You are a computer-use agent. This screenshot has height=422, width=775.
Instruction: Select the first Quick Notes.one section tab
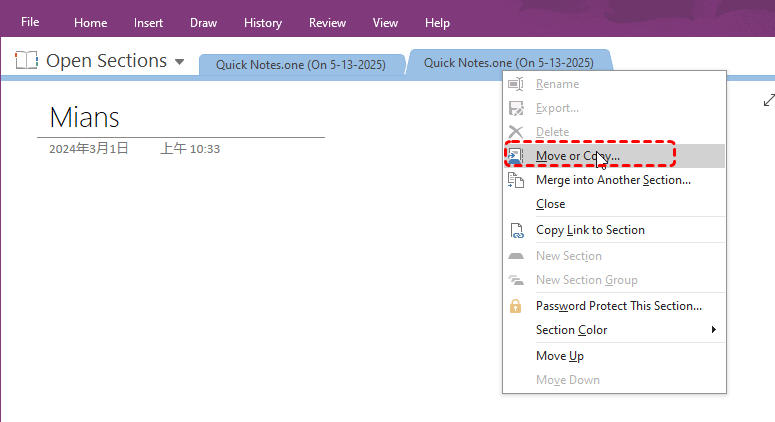click(301, 65)
